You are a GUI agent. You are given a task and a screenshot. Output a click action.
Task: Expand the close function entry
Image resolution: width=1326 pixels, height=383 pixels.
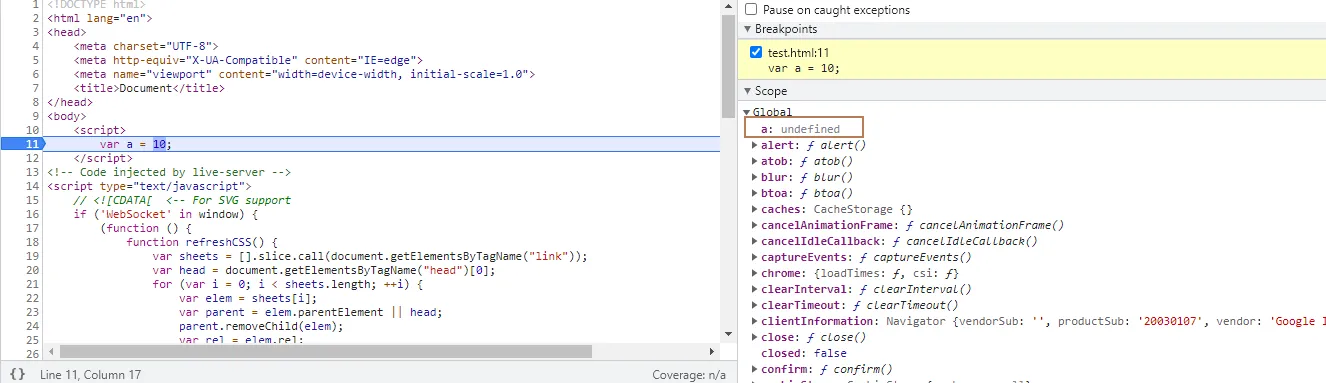coord(755,337)
